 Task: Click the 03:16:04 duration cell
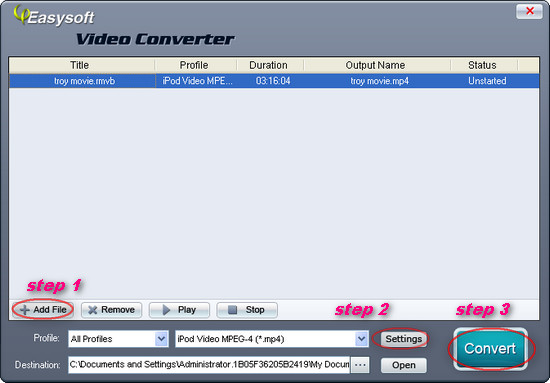click(x=273, y=81)
